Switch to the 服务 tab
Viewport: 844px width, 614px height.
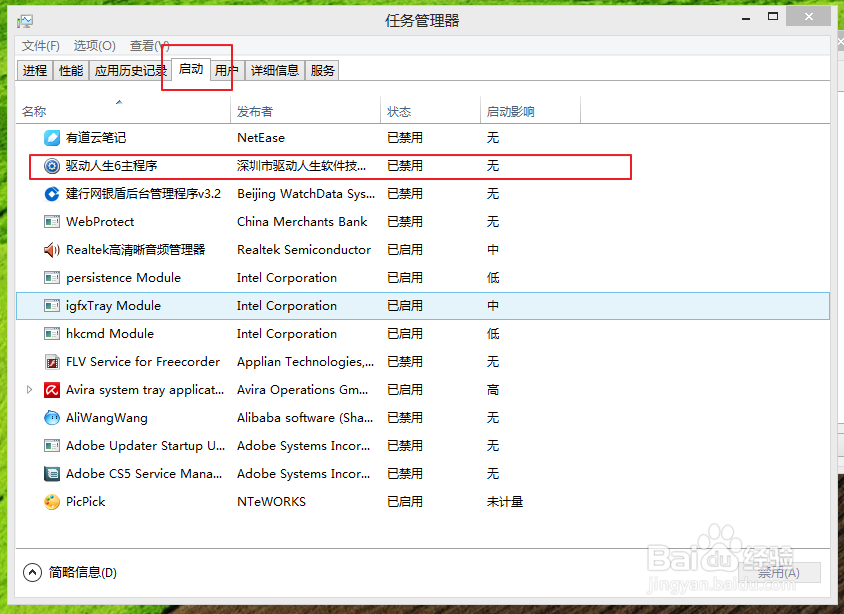pyautogui.click(x=322, y=70)
